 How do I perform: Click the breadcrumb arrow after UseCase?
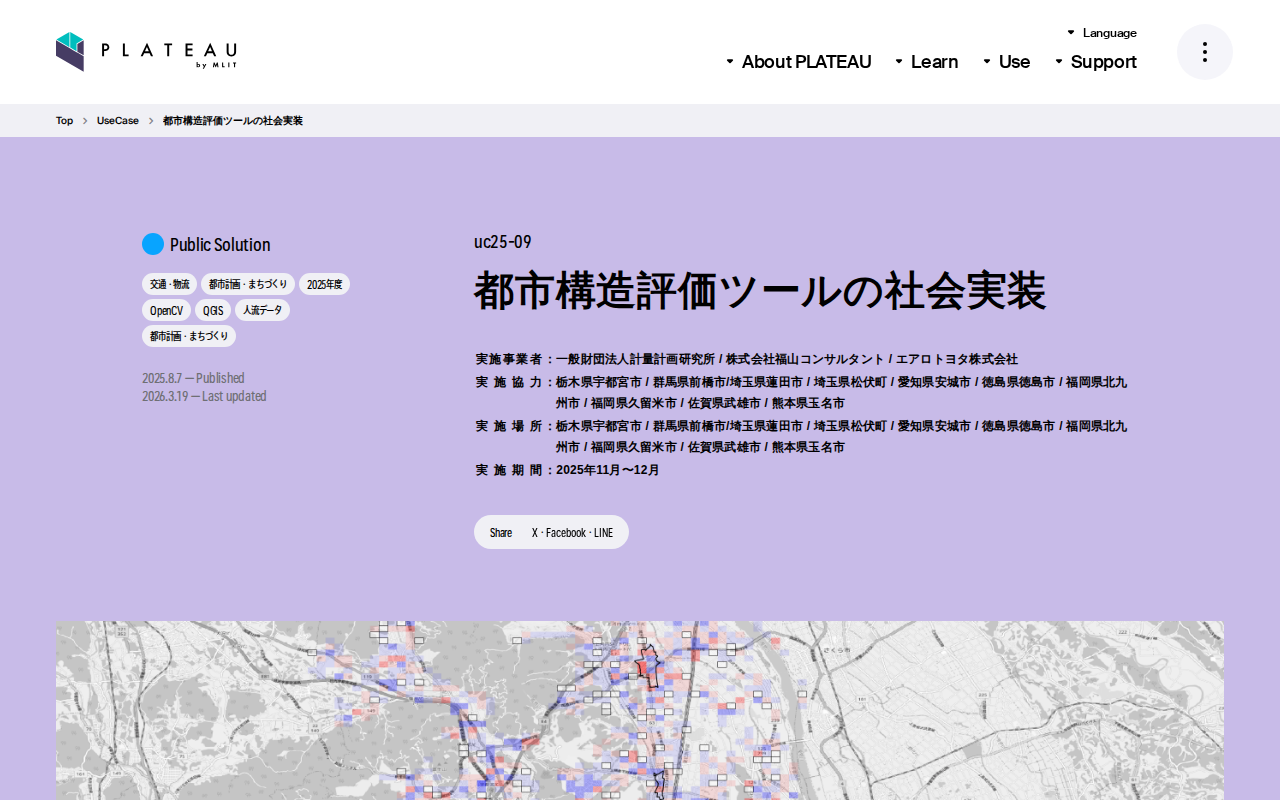[x=151, y=121]
